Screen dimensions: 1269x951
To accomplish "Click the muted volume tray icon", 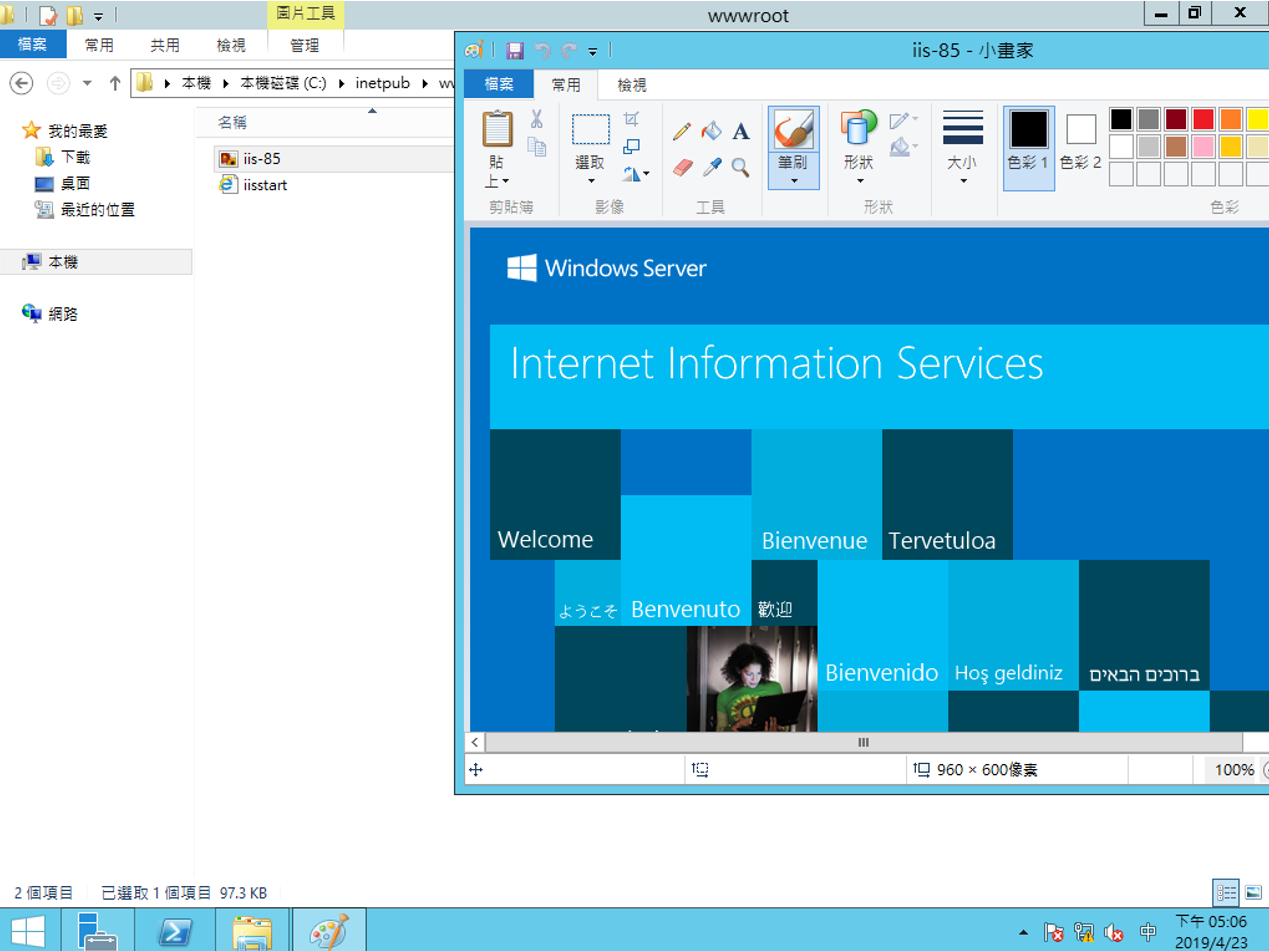I will tap(1114, 932).
